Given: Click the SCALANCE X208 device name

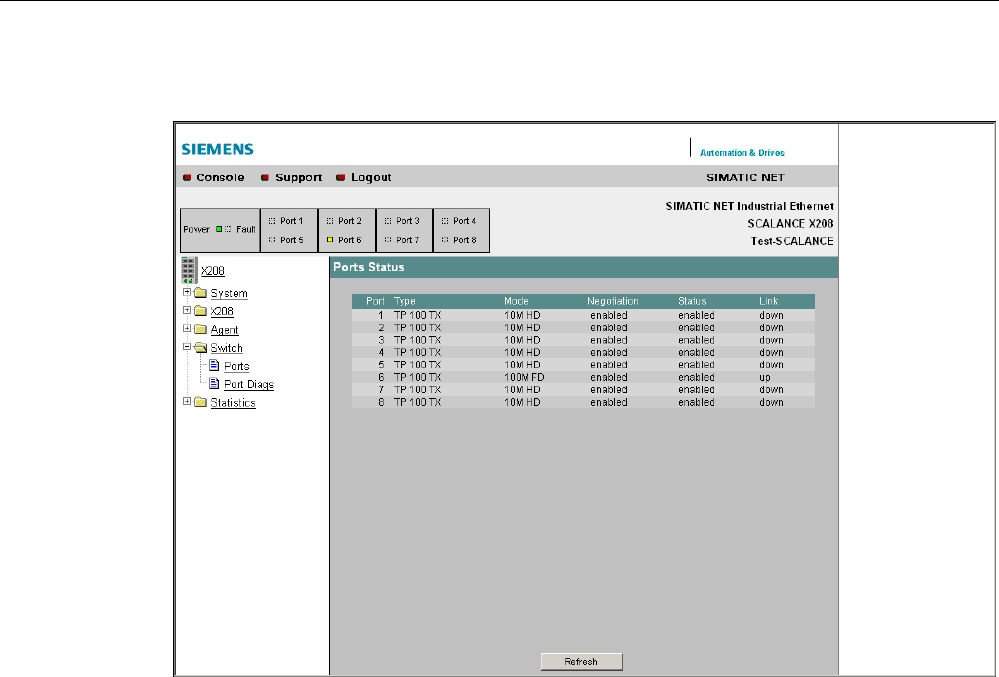Looking at the screenshot, I should tap(790, 224).
